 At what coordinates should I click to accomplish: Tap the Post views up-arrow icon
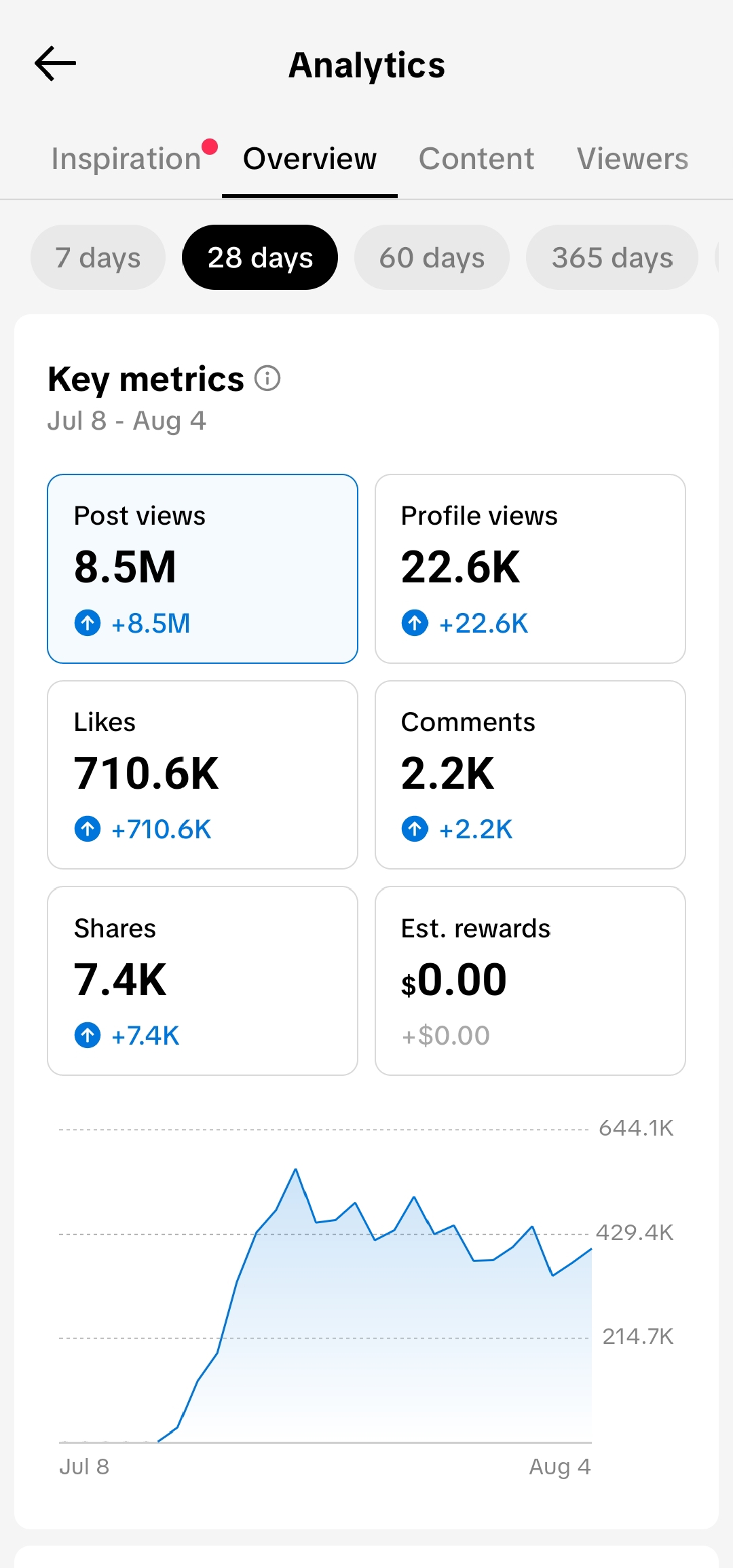coord(88,622)
